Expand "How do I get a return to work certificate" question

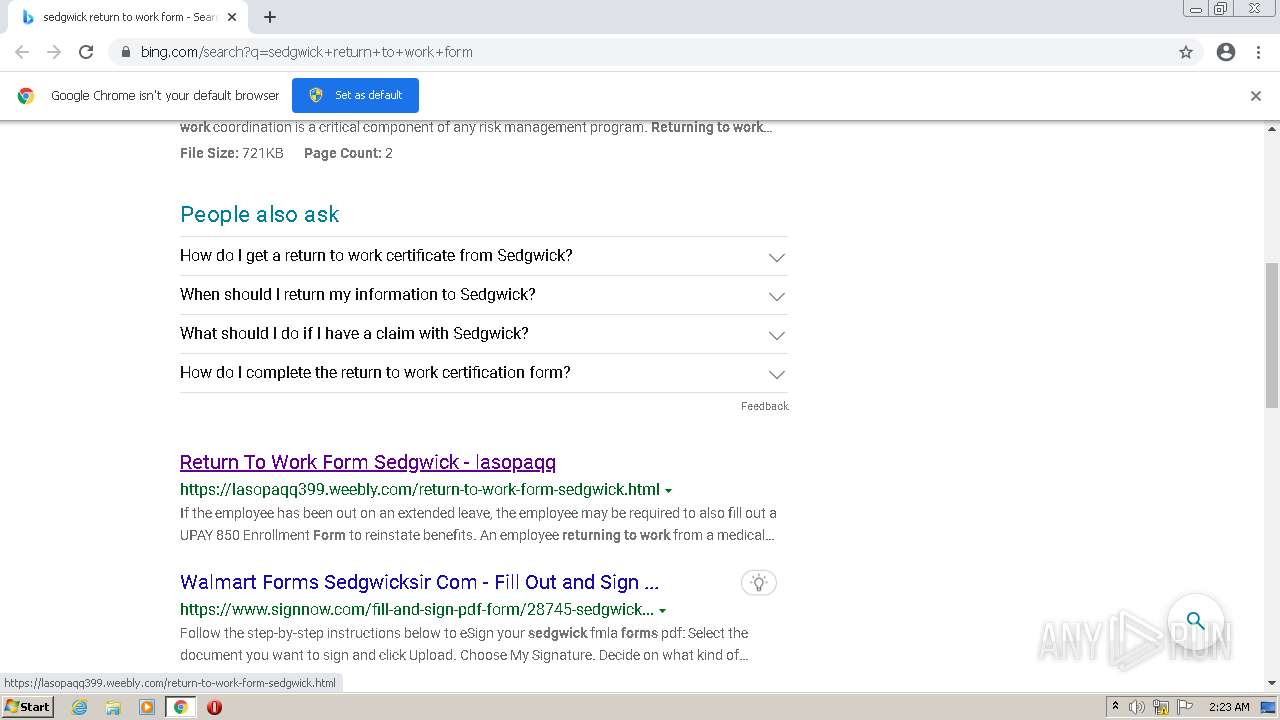[x=484, y=256]
